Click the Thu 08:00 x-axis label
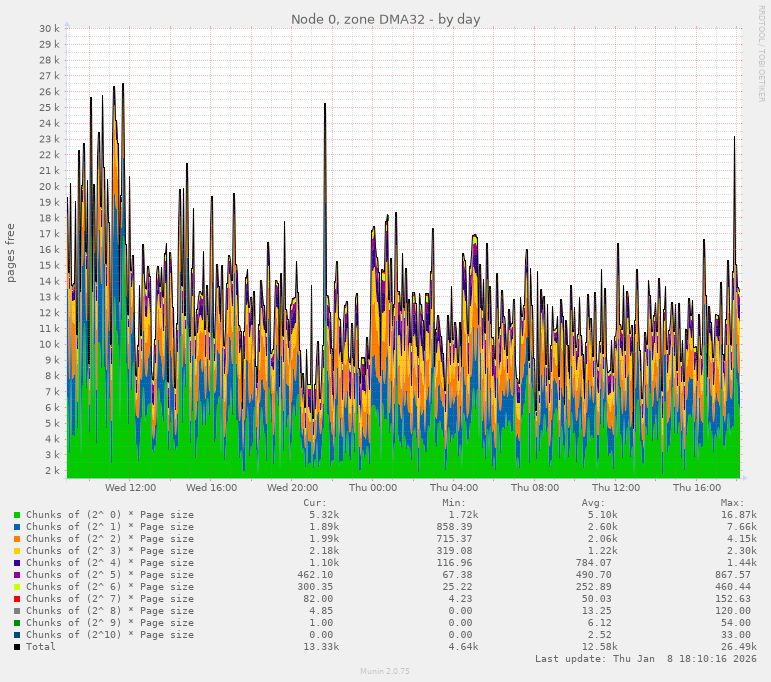This screenshot has width=771, height=682. 535,488
